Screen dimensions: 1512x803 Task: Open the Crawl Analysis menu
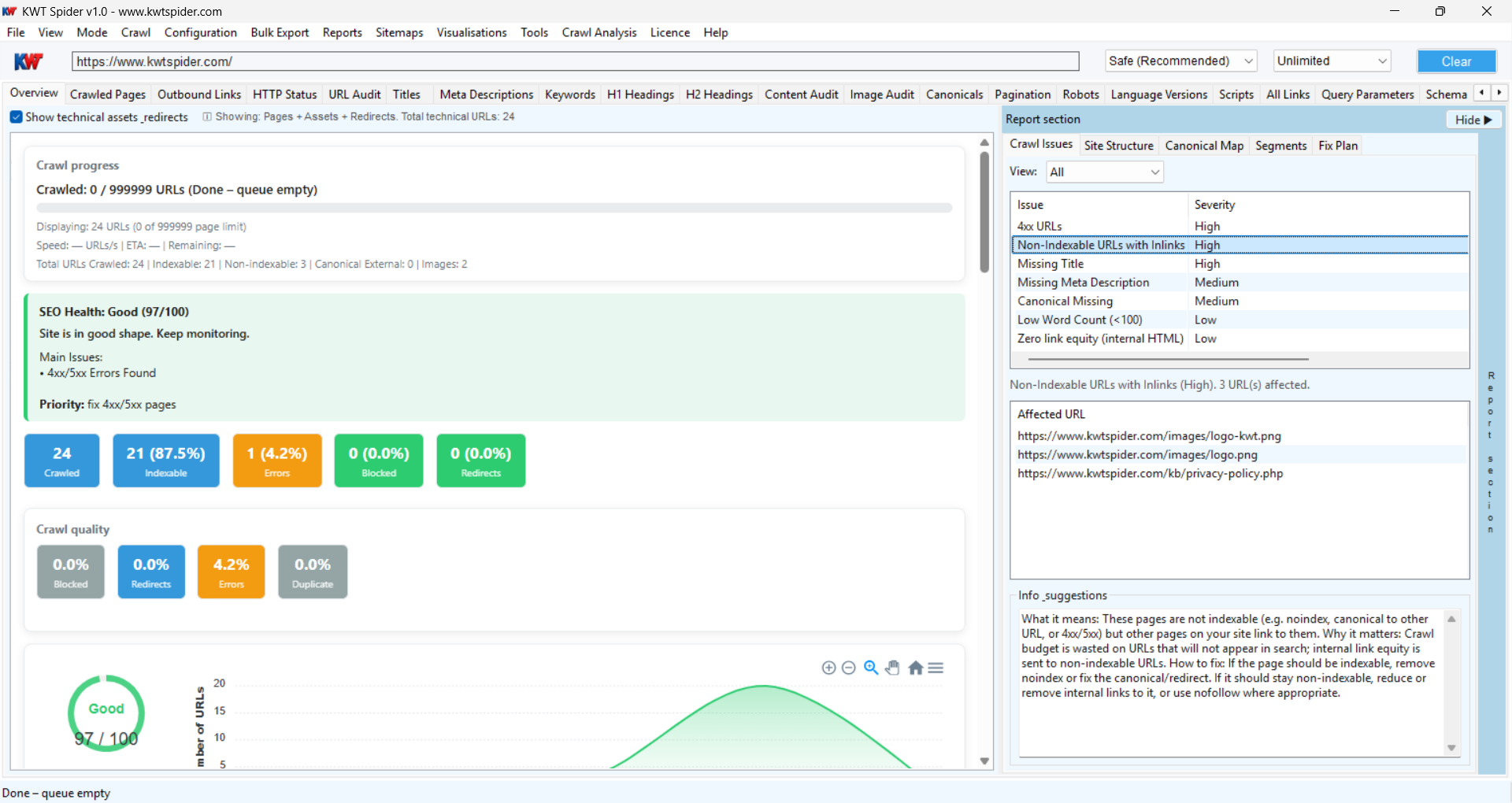pyautogui.click(x=598, y=32)
